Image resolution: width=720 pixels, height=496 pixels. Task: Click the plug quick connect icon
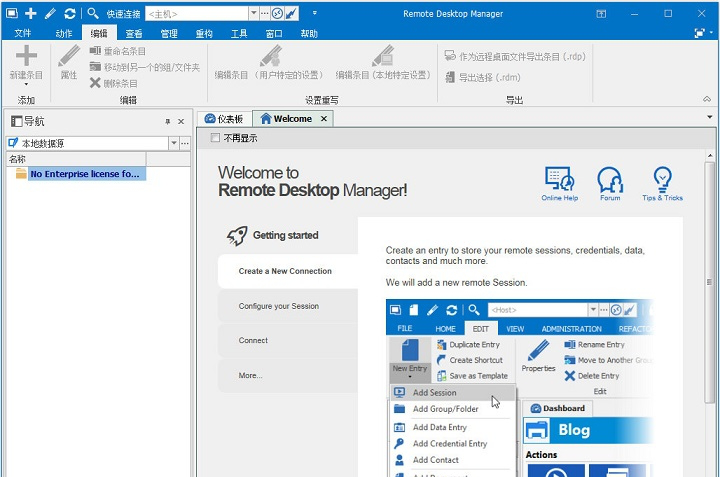[291, 14]
